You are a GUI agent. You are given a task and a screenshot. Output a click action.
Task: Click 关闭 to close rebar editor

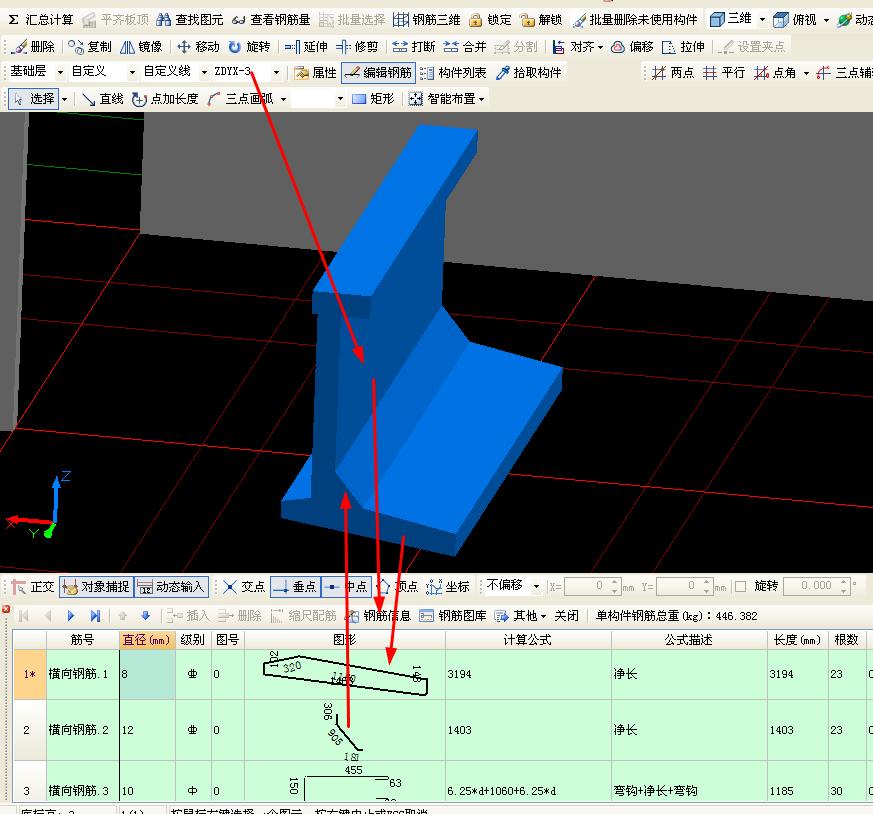coord(566,616)
